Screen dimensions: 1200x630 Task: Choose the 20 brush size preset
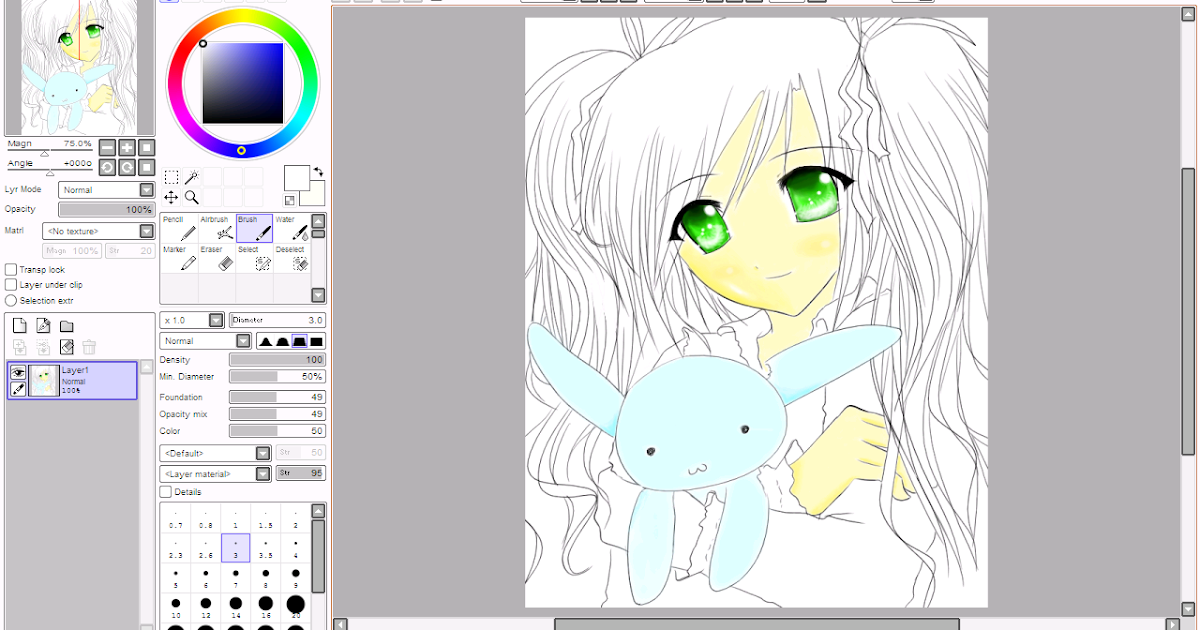pos(295,607)
